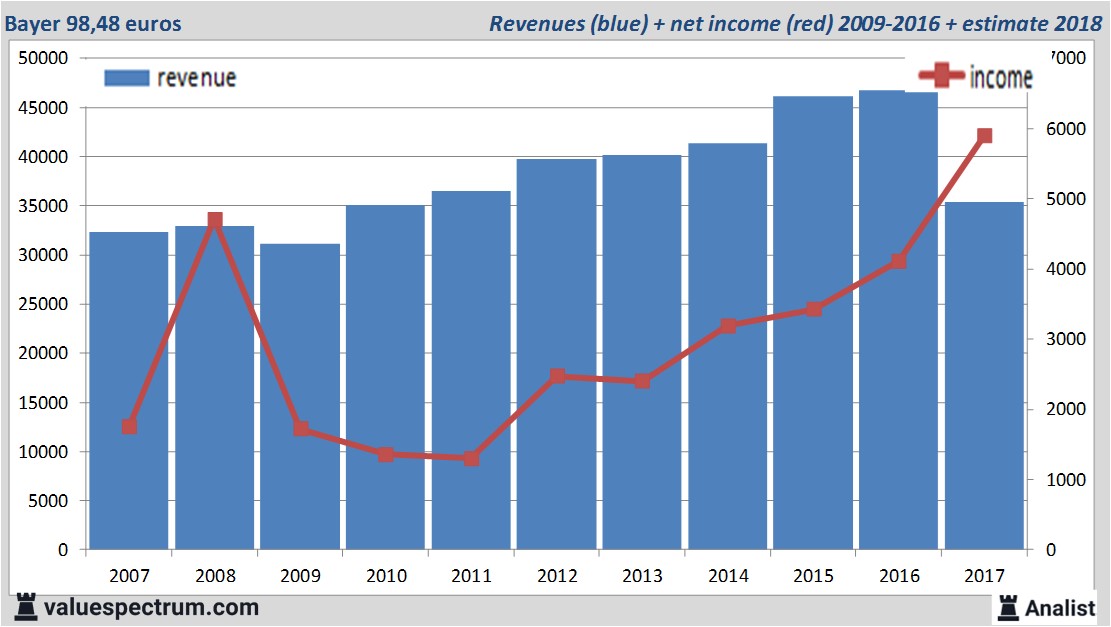The width and height of the screenshot is (1111, 627).
Task: Click the 2017 income data point
Action: pos(984,136)
